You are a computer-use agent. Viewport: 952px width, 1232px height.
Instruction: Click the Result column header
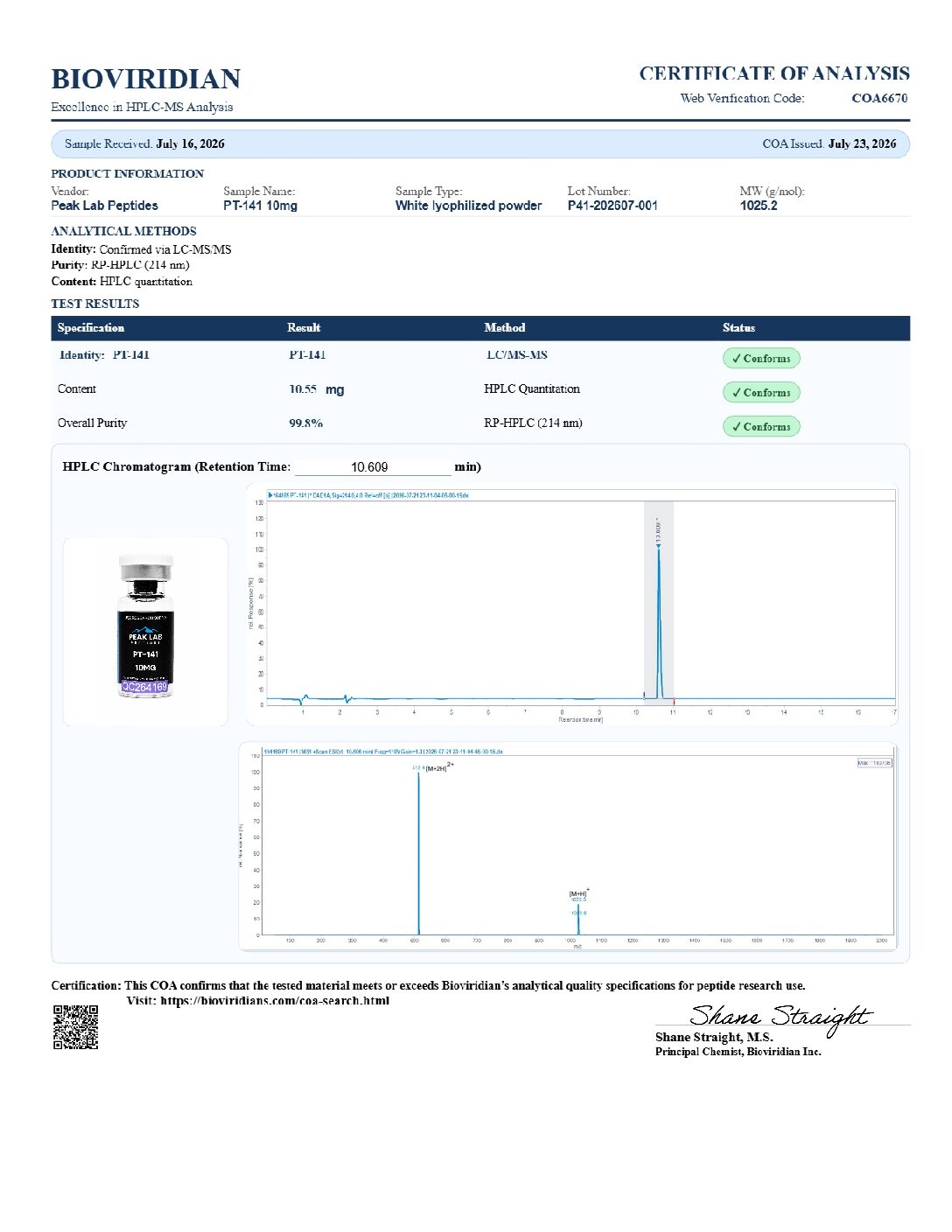(x=304, y=328)
